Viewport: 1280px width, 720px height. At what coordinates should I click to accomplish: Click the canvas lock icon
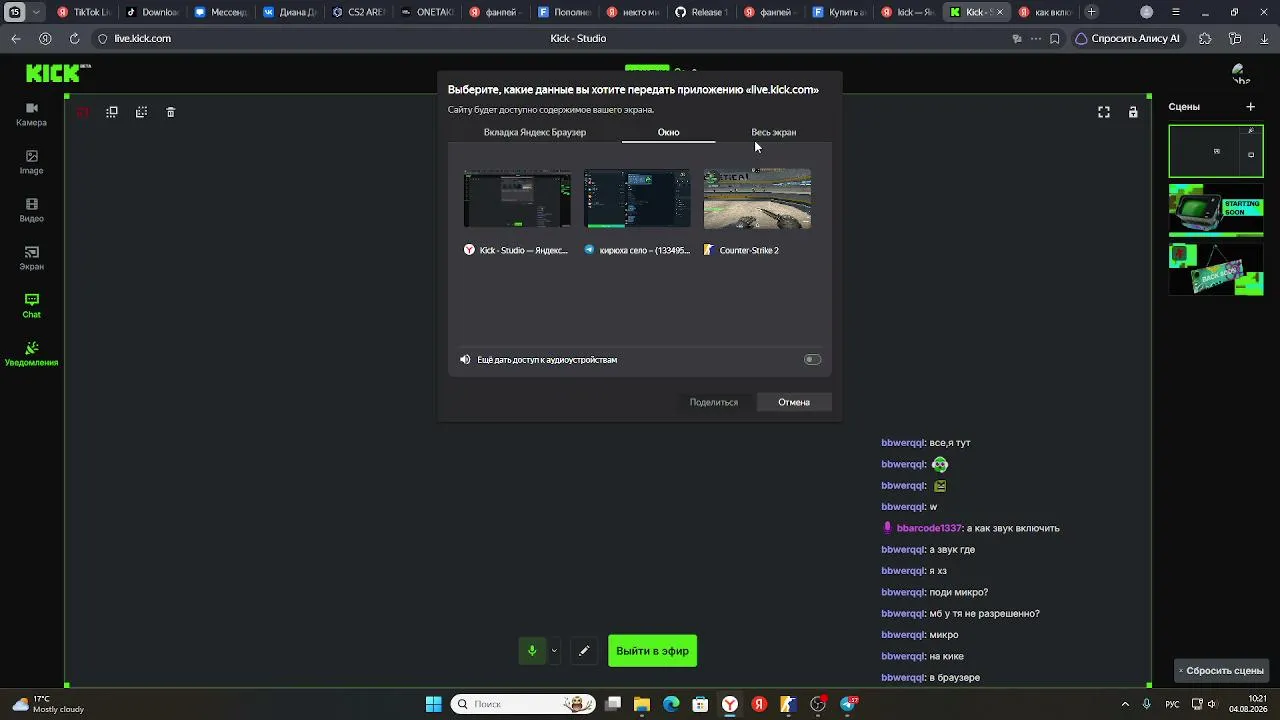pos(1133,112)
